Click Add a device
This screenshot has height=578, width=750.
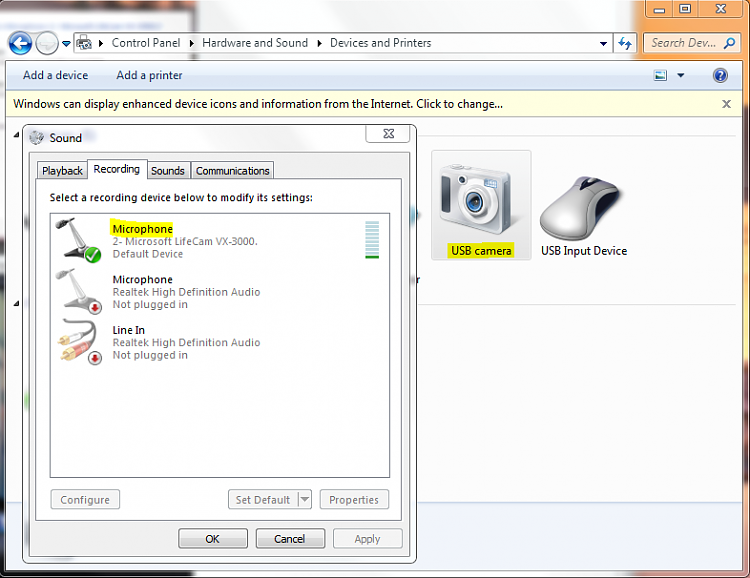(x=55, y=75)
